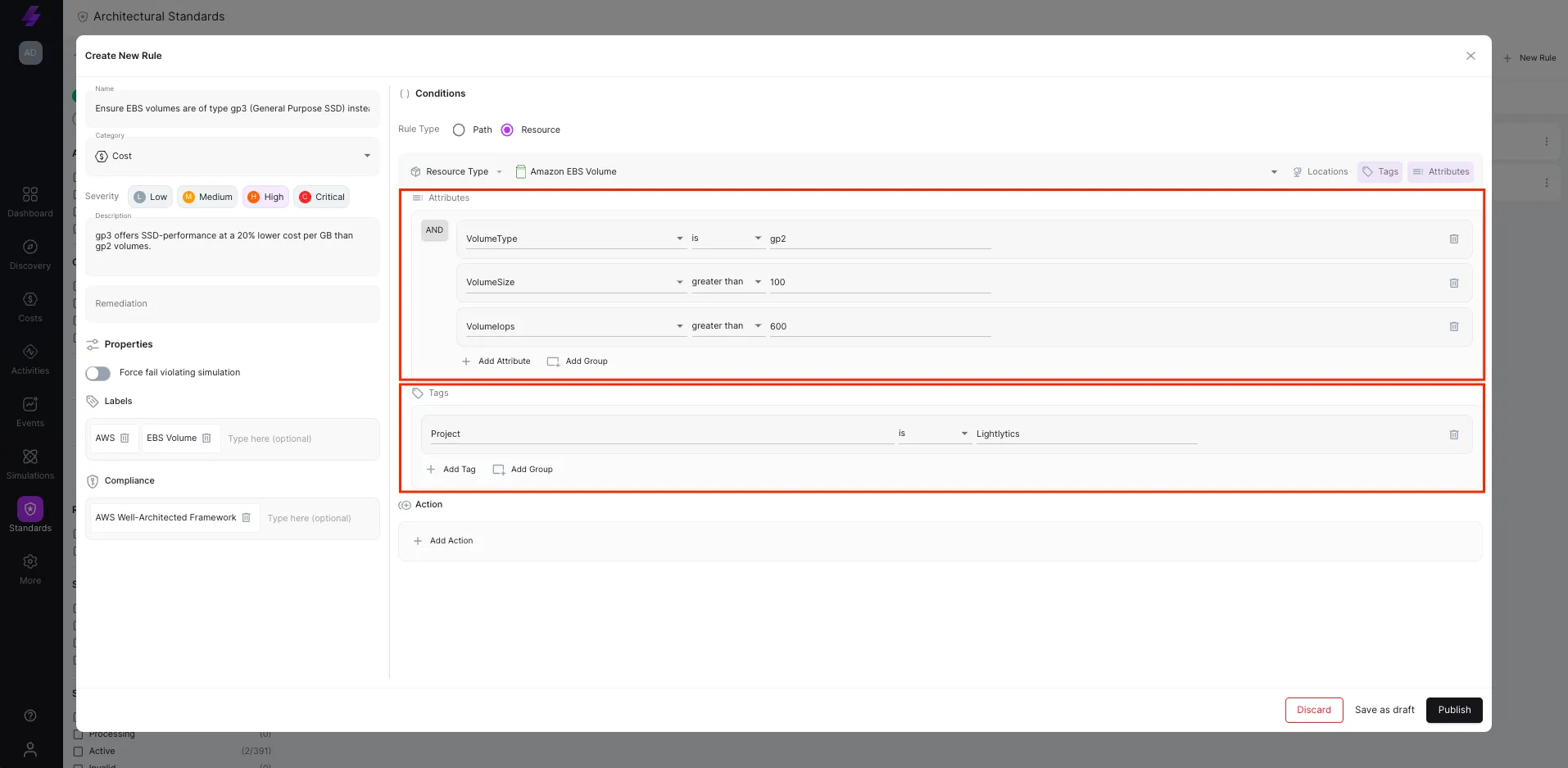Edit the Lightlytics tag value field
This screenshot has height=768, width=1568.
click(x=1086, y=434)
